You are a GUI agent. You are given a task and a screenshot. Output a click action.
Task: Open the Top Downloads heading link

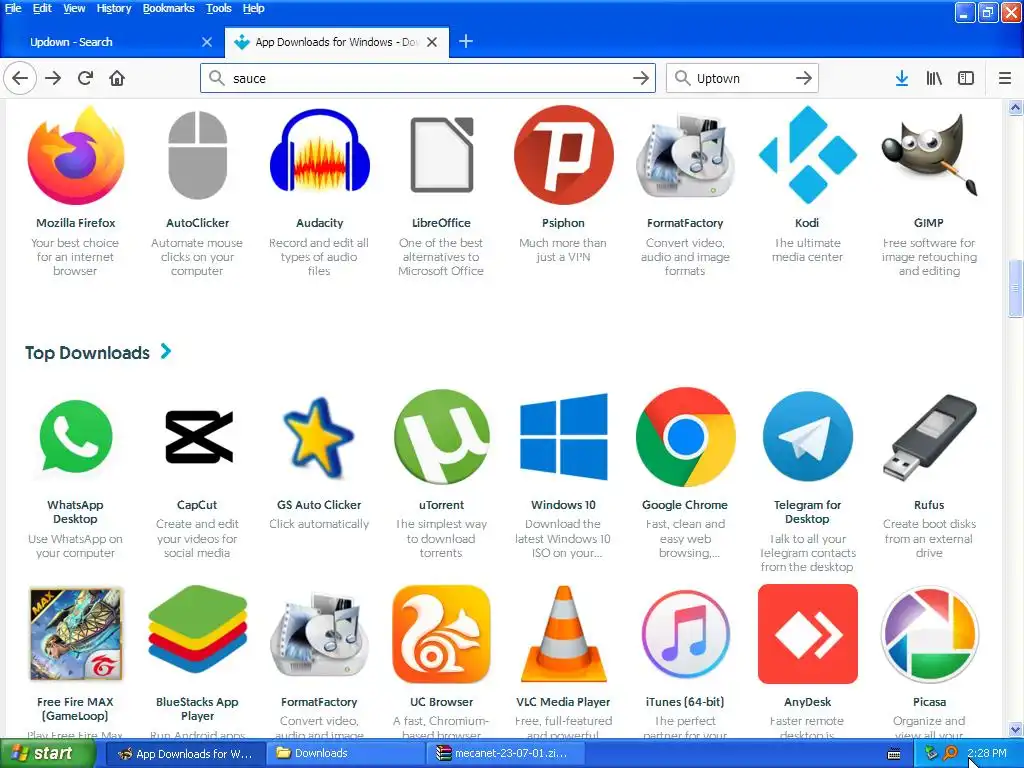click(88, 353)
